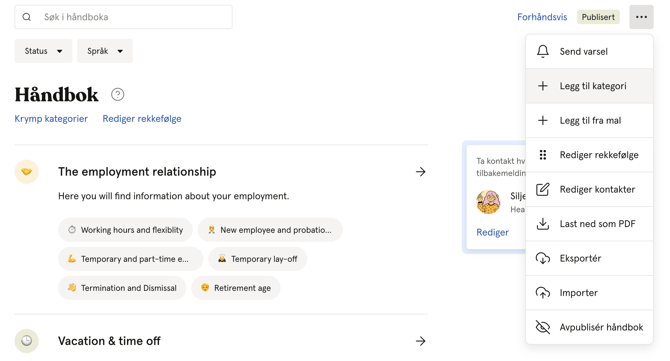Screen dimensions: 670x361
Task: Click the clock icon for Vacation & time off
Action: click(26, 341)
